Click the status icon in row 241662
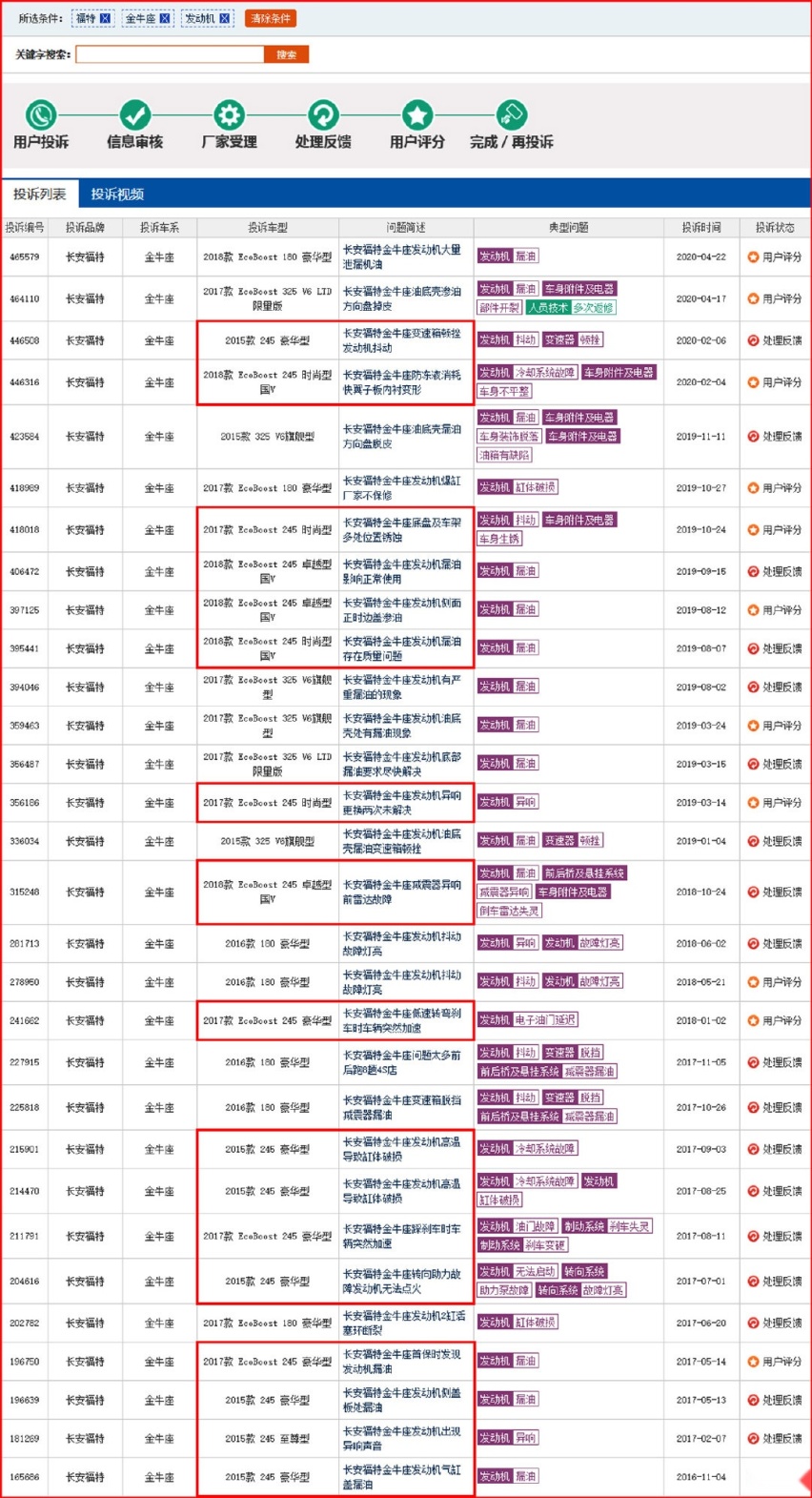812x1498 pixels. (x=753, y=1020)
